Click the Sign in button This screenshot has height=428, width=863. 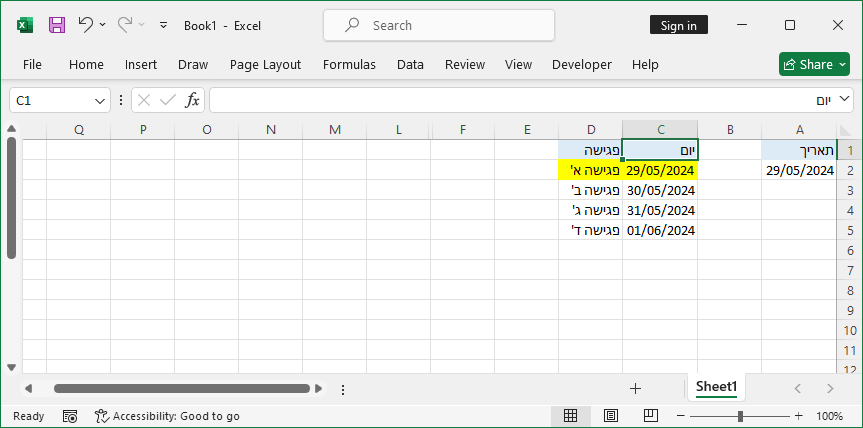tap(679, 25)
